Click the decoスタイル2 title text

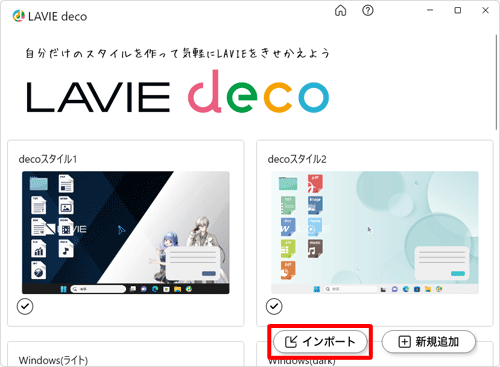point(297,159)
